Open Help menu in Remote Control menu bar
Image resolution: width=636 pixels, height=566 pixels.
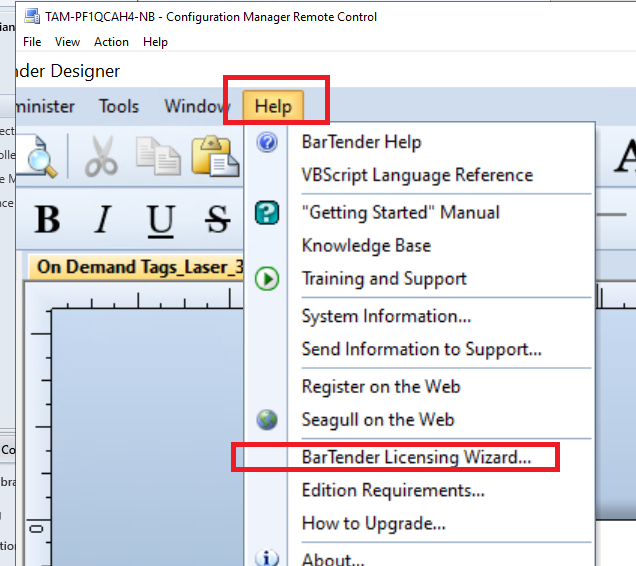[x=155, y=42]
